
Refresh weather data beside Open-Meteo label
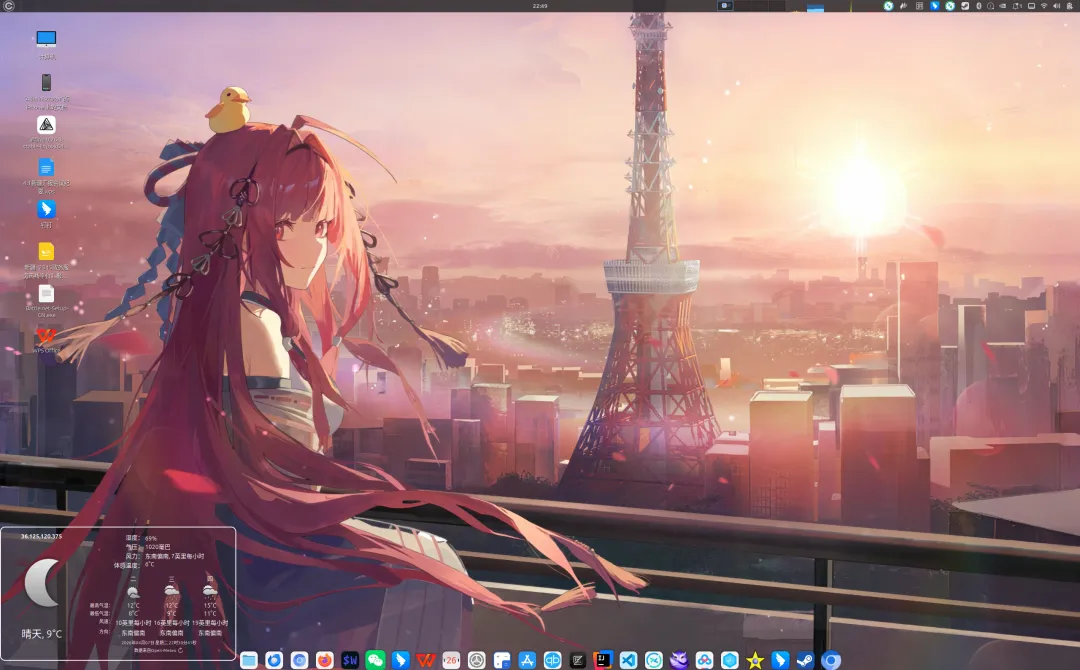pos(180,650)
